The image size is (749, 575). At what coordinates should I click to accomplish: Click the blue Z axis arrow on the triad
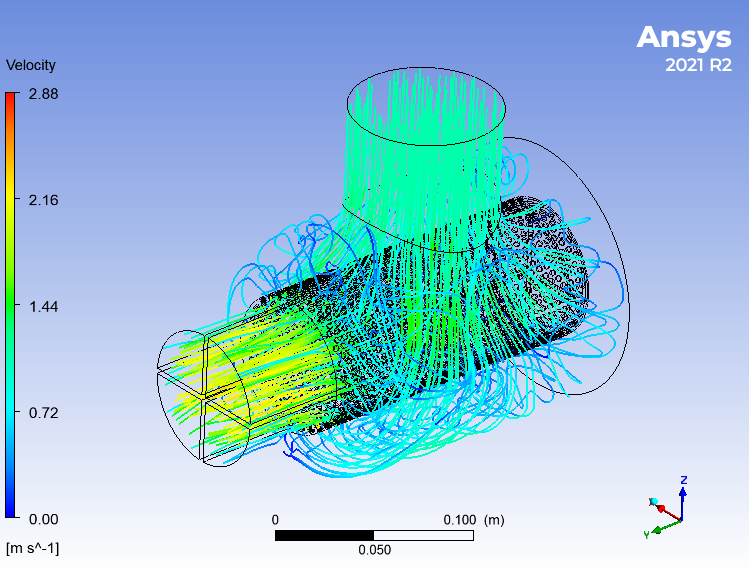683,495
